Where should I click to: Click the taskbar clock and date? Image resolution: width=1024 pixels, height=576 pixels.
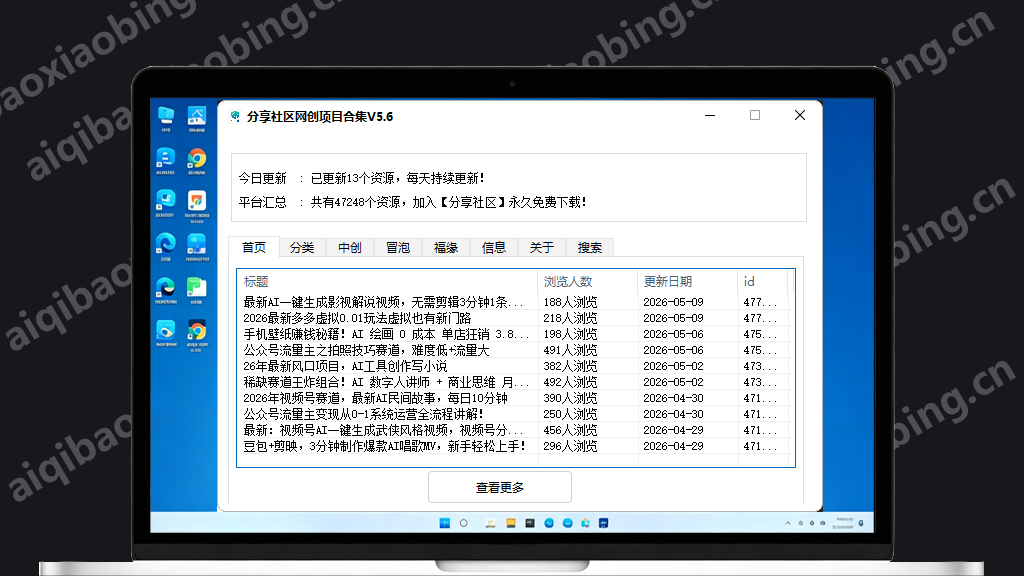pos(843,523)
